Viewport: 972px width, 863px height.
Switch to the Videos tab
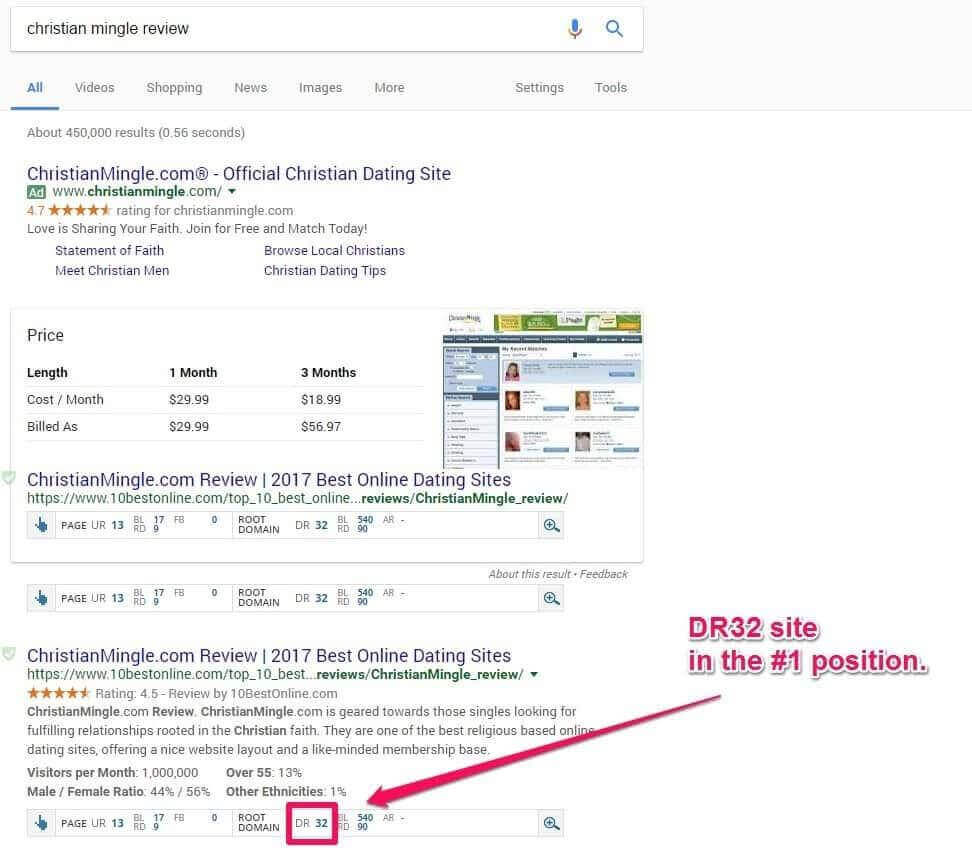point(94,87)
